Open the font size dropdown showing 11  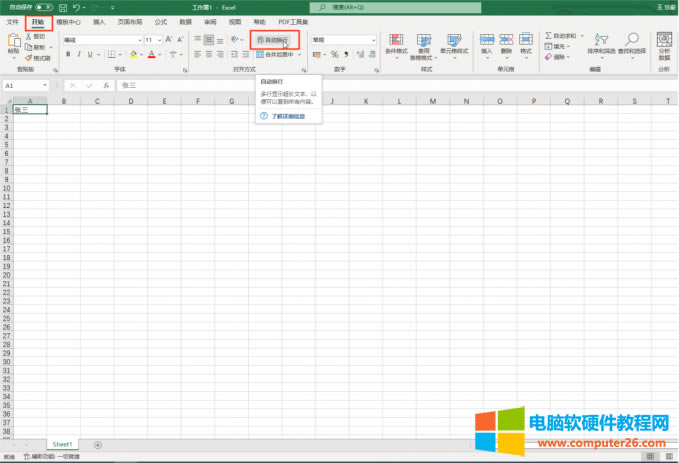pyautogui.click(x=160, y=40)
